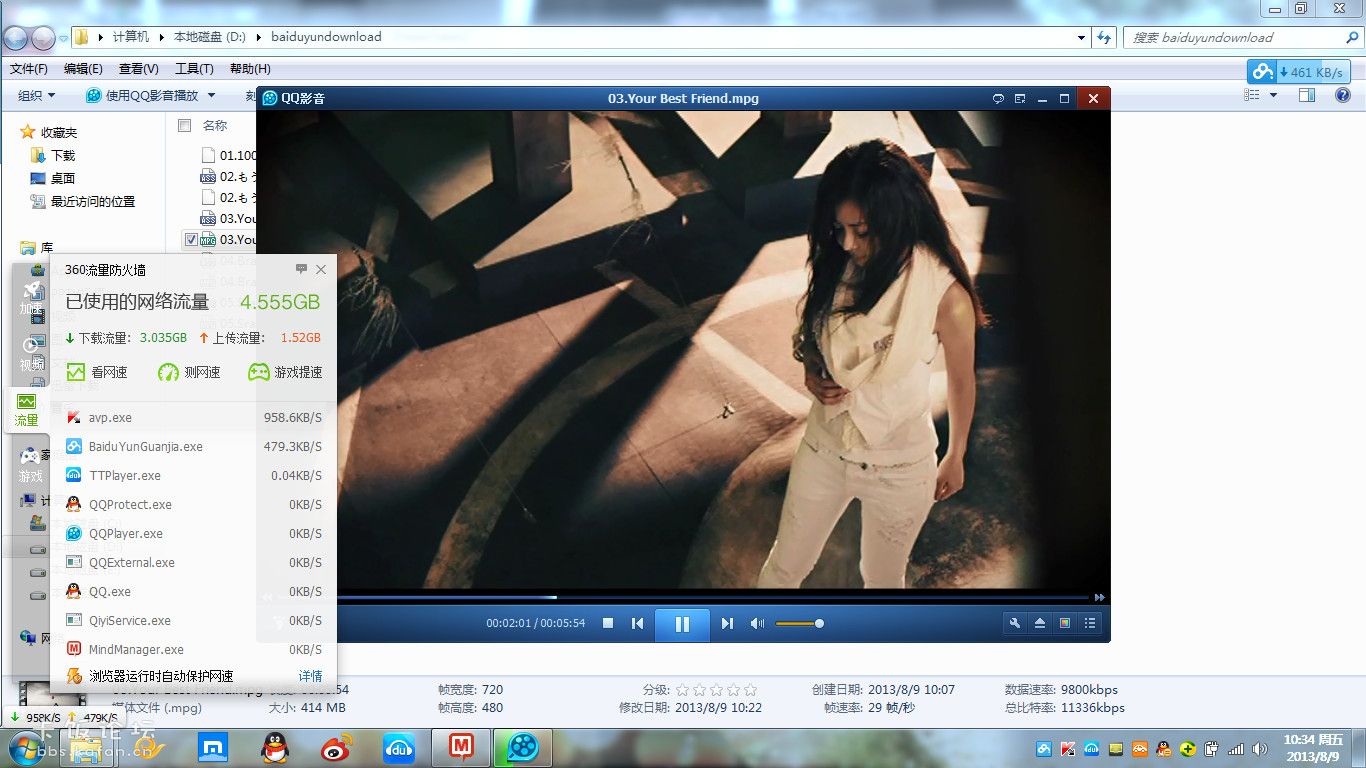Image resolution: width=1366 pixels, height=768 pixels.
Task: Refresh the Explorer folder view
Action: tap(1104, 37)
